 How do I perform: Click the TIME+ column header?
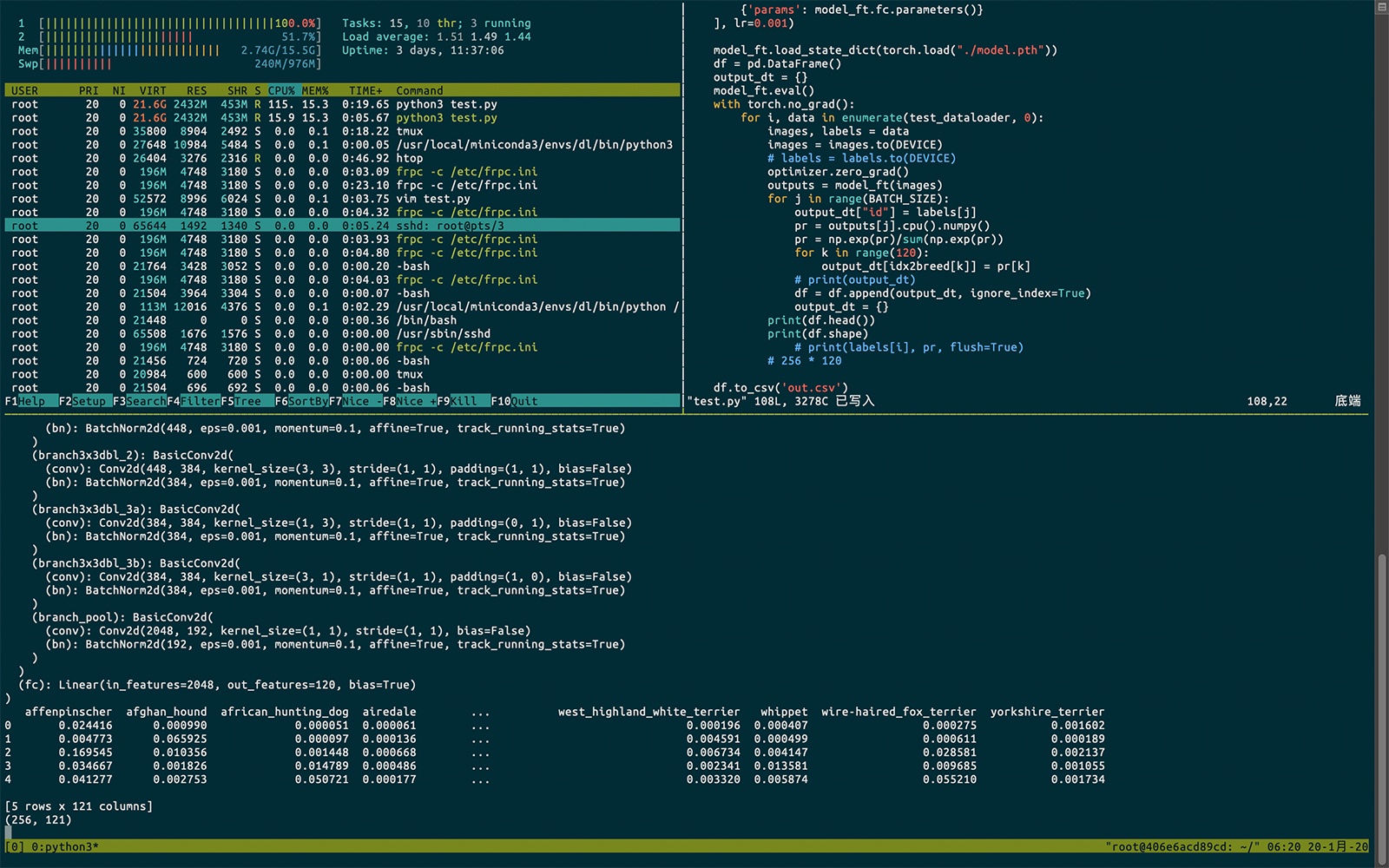(365, 90)
